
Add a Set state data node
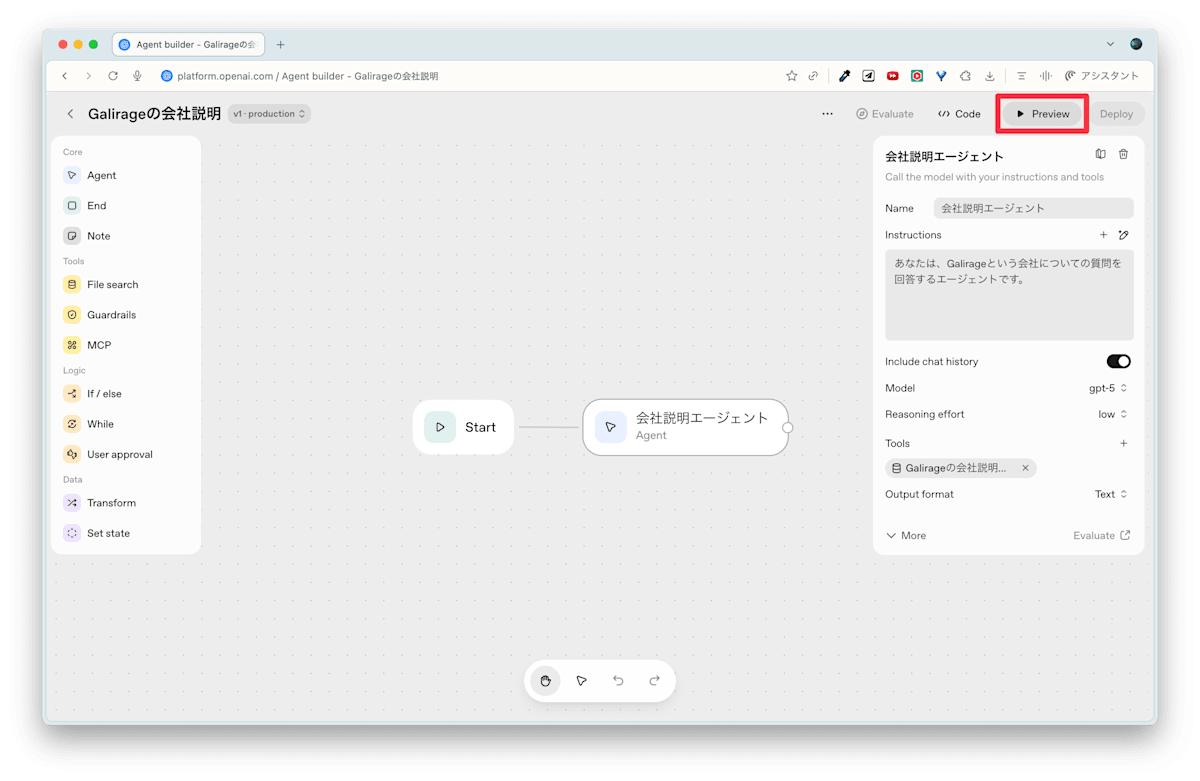[97, 533]
